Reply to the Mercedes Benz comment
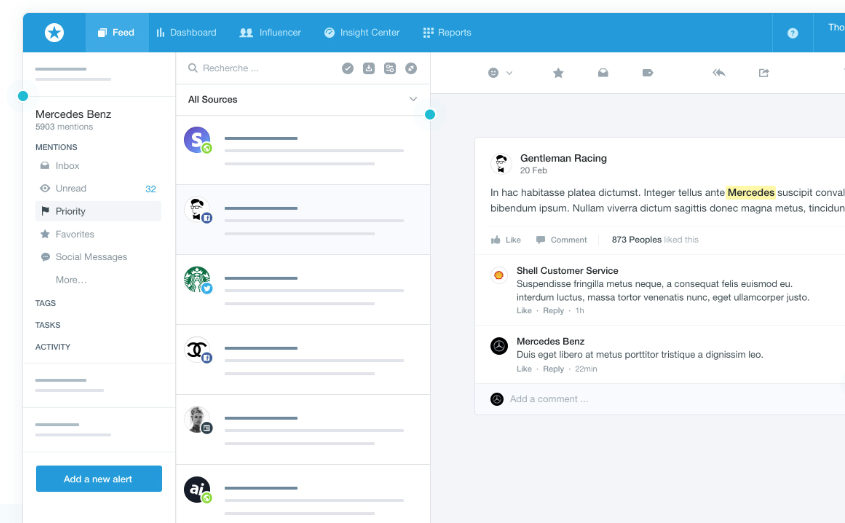 pyautogui.click(x=553, y=369)
